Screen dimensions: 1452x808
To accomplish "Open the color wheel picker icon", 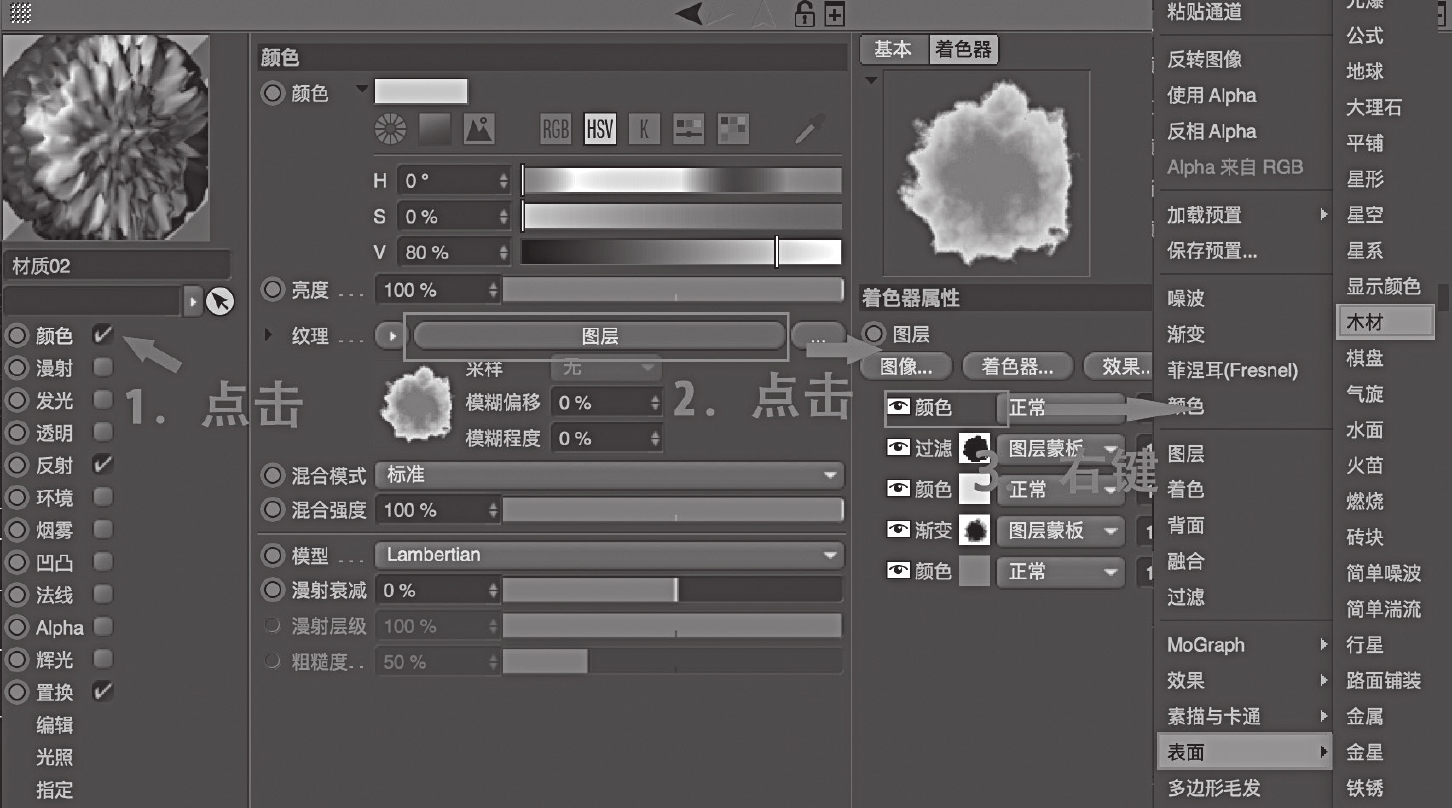I will point(390,129).
